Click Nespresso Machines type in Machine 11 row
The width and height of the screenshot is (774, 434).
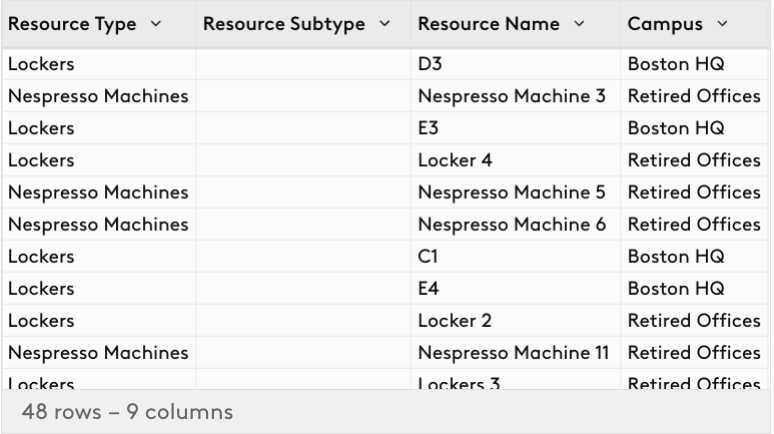(x=98, y=353)
